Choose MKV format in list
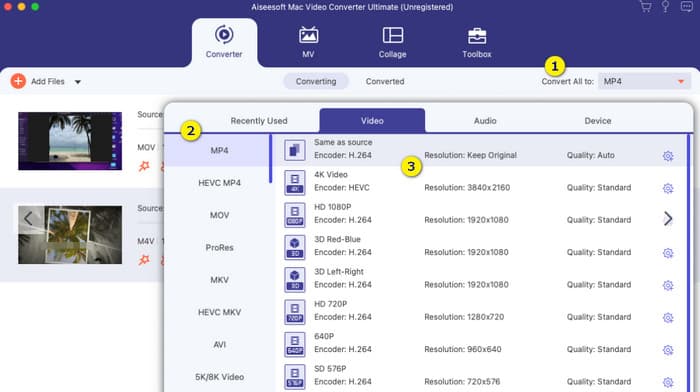 219,280
